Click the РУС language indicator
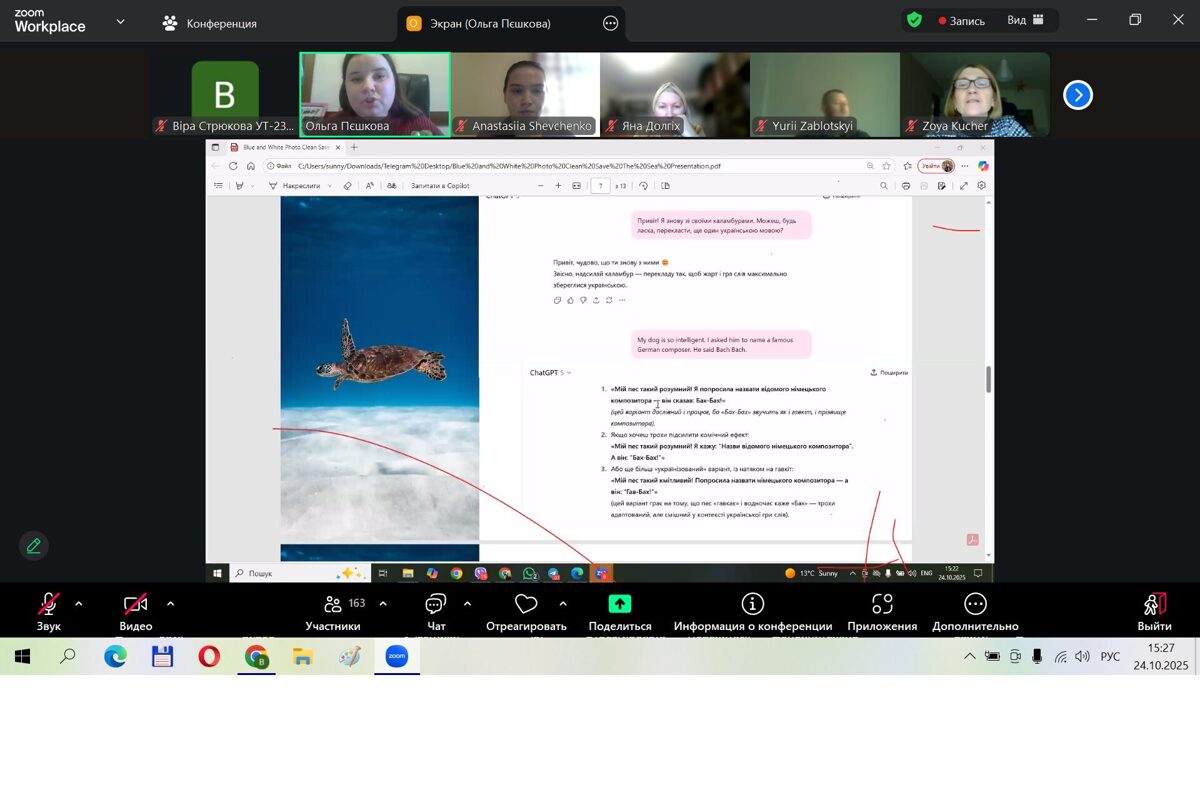Image resolution: width=1200 pixels, height=800 pixels. (1110, 657)
